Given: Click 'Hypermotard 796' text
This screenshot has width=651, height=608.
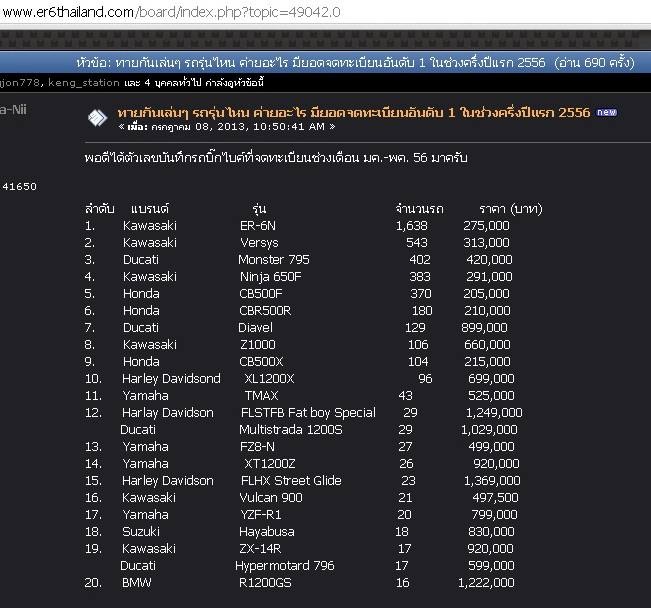Looking at the screenshot, I should click(x=285, y=566).
